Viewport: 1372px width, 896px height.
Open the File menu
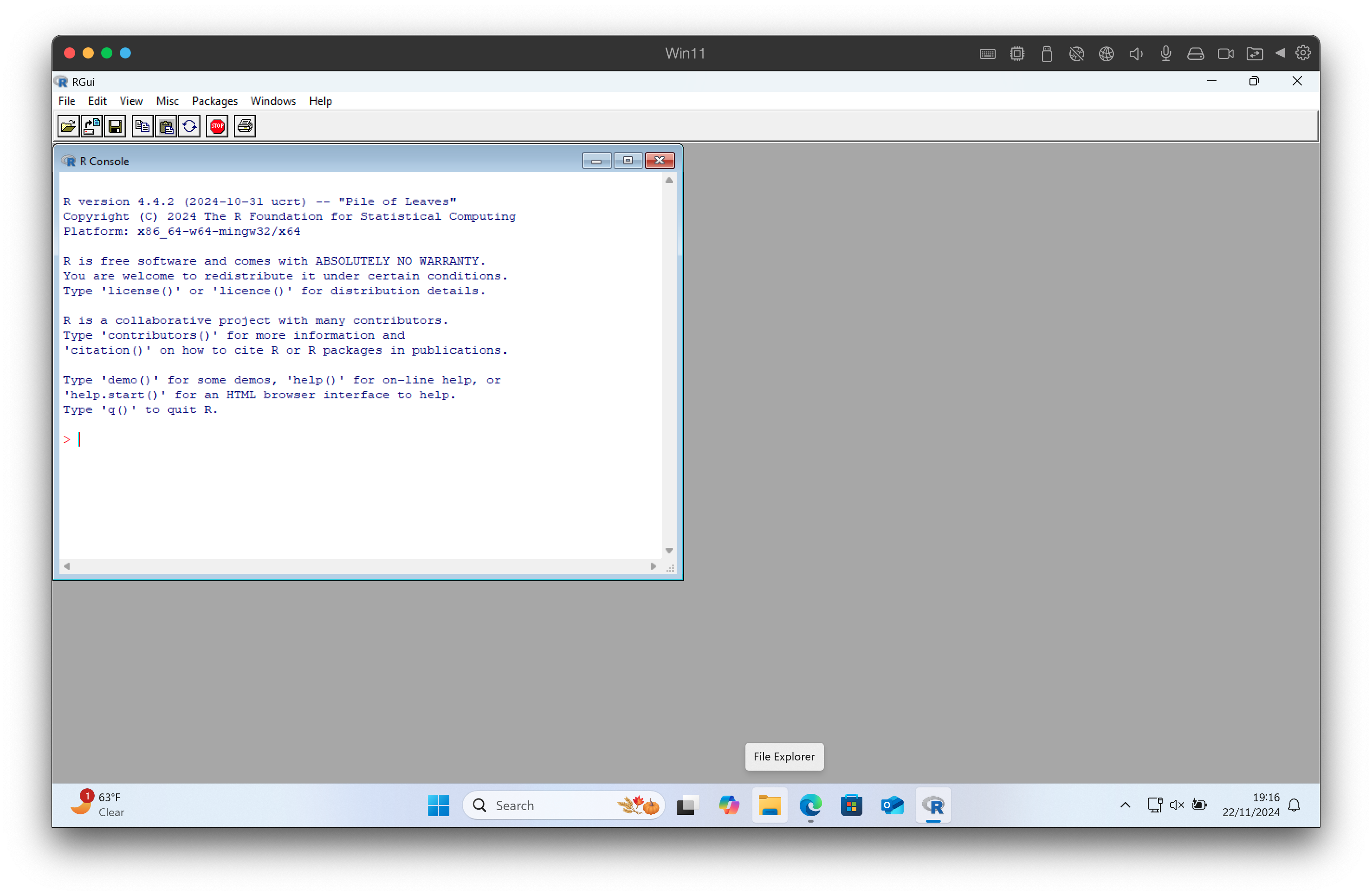67,101
